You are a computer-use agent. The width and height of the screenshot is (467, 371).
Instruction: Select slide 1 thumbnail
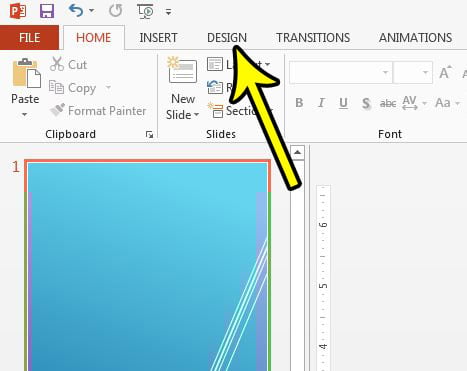coord(148,266)
